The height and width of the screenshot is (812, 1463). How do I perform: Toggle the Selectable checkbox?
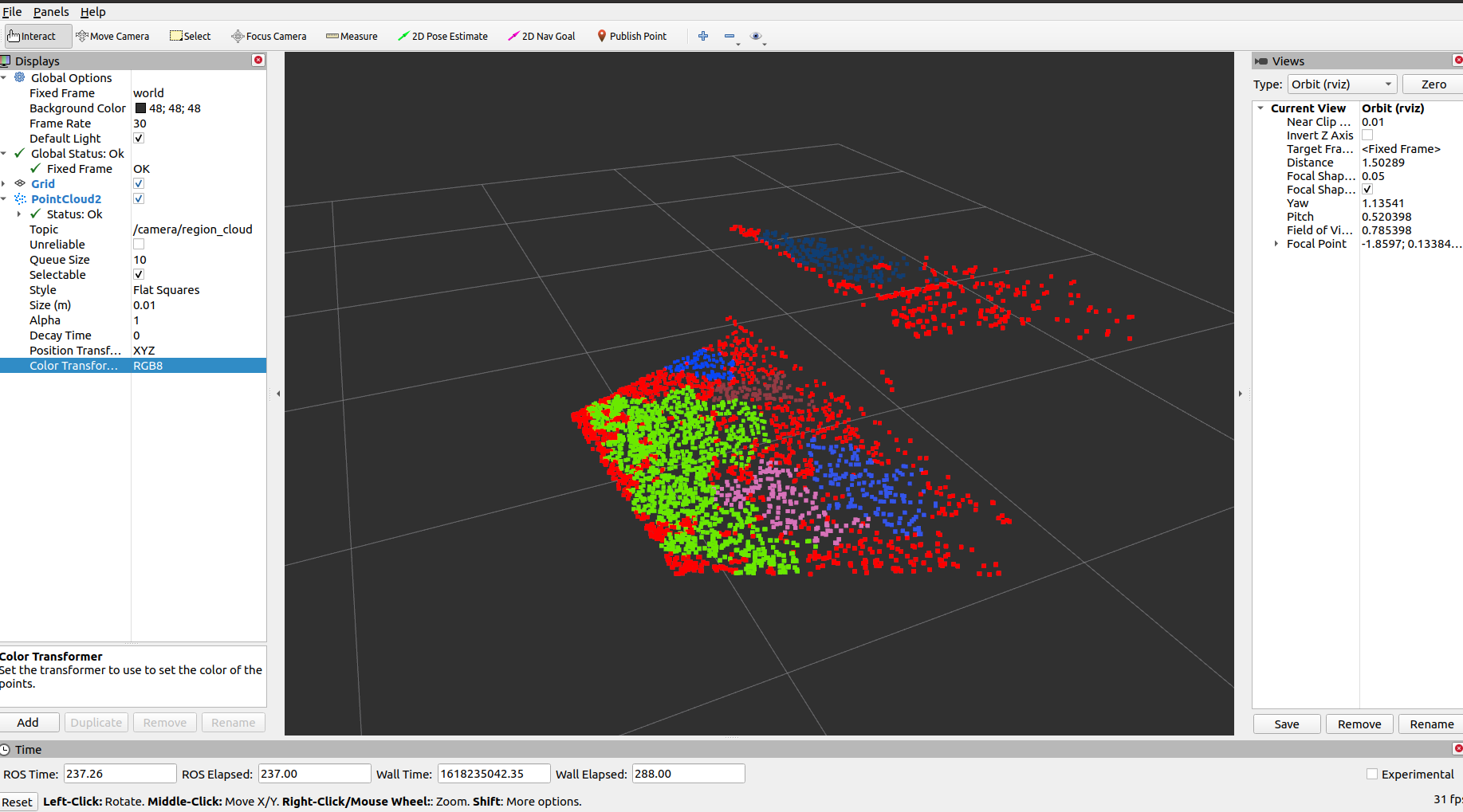click(x=139, y=274)
